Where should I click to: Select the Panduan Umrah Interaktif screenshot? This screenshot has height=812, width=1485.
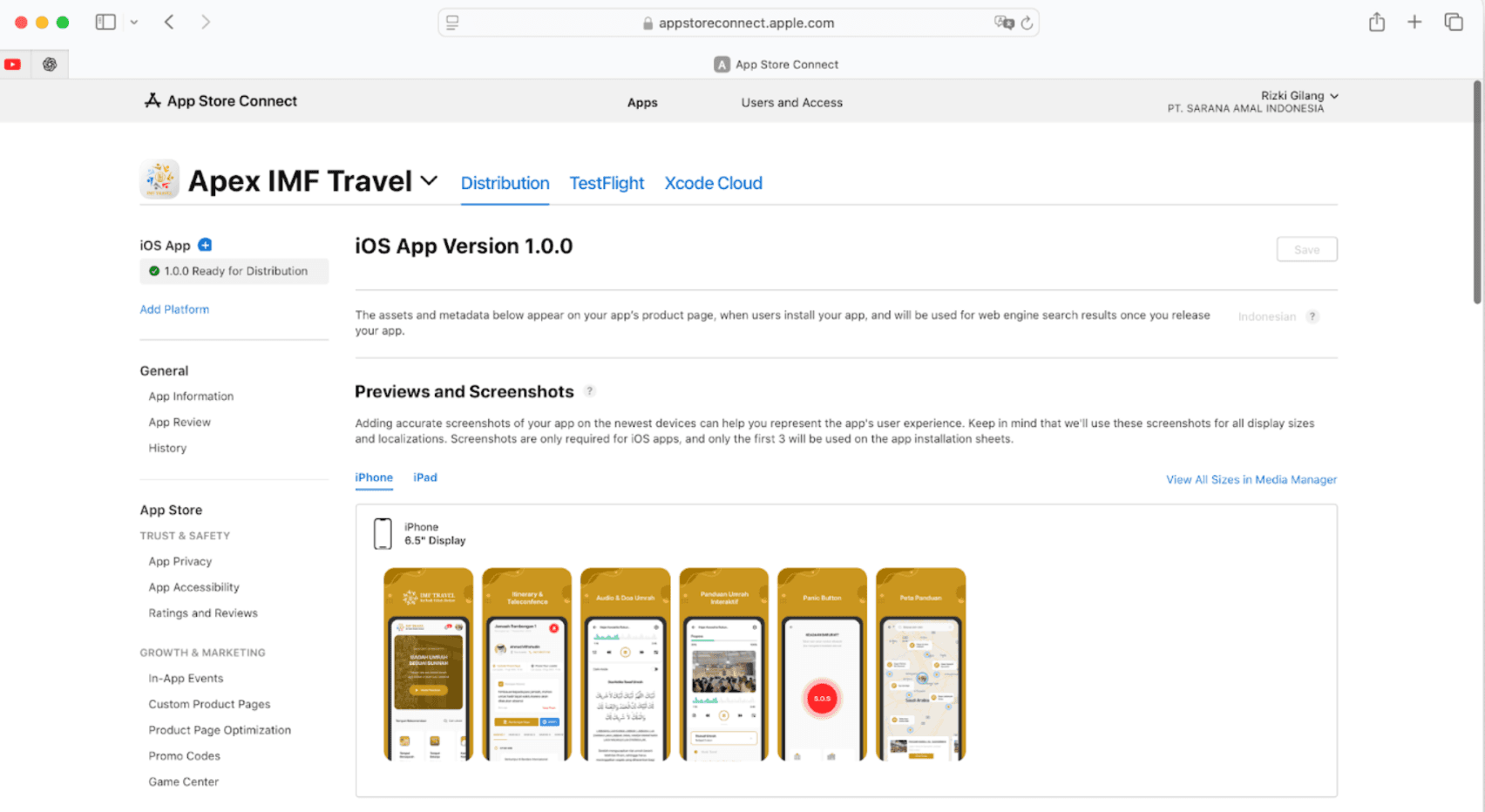(x=723, y=665)
